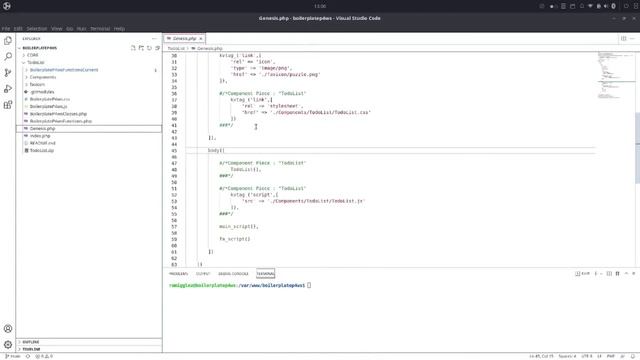
Task: Open the desktop activities logo icon
Action: [7, 6]
